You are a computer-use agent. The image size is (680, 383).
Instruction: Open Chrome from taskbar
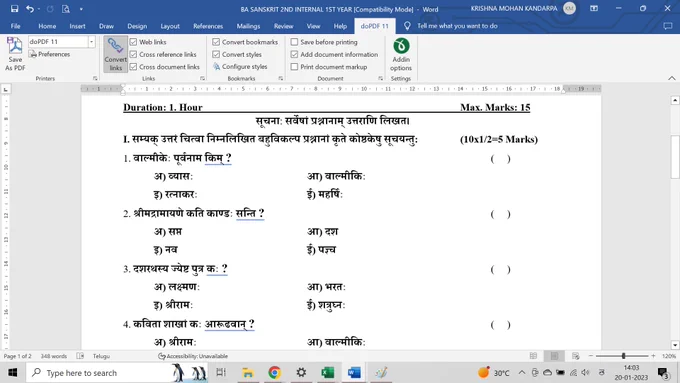(274, 373)
